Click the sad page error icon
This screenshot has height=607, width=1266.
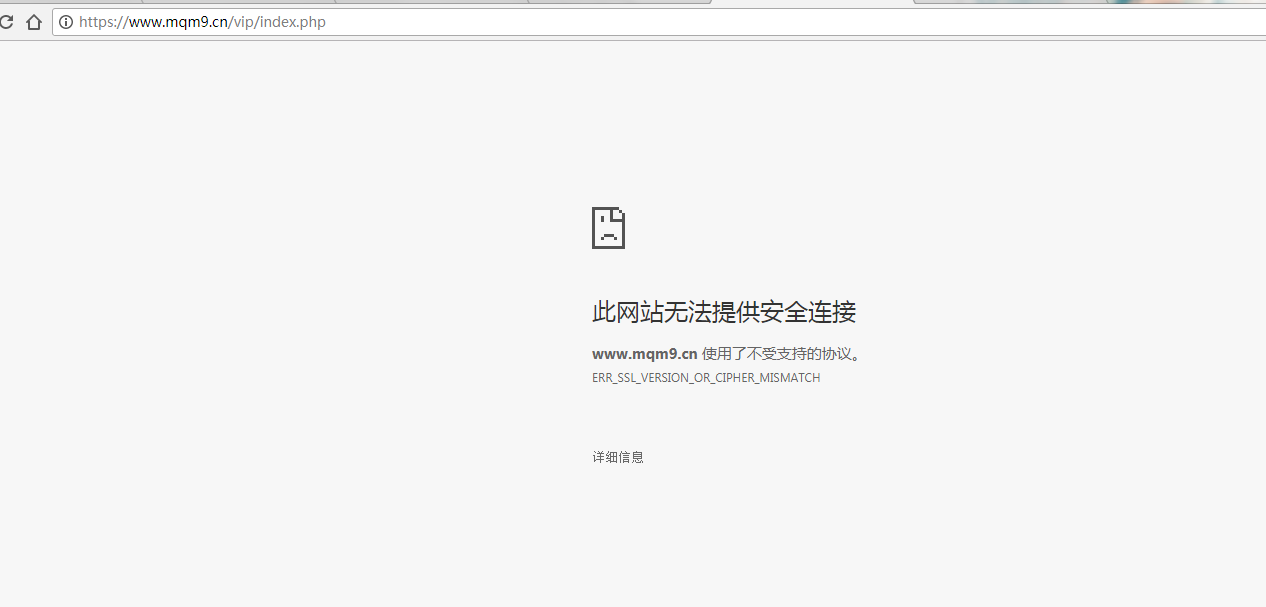(608, 228)
